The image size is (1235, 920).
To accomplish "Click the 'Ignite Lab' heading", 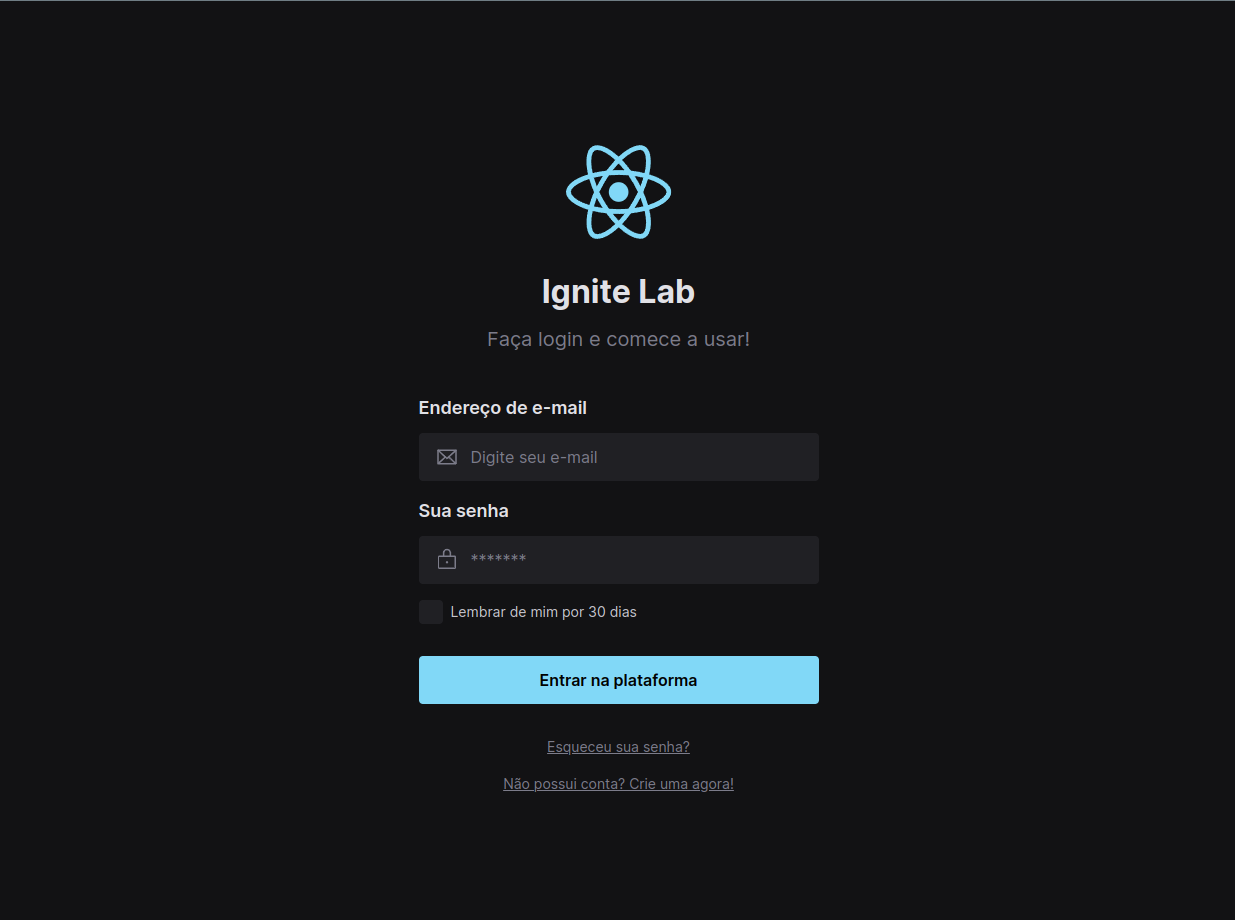I will pos(618,292).
